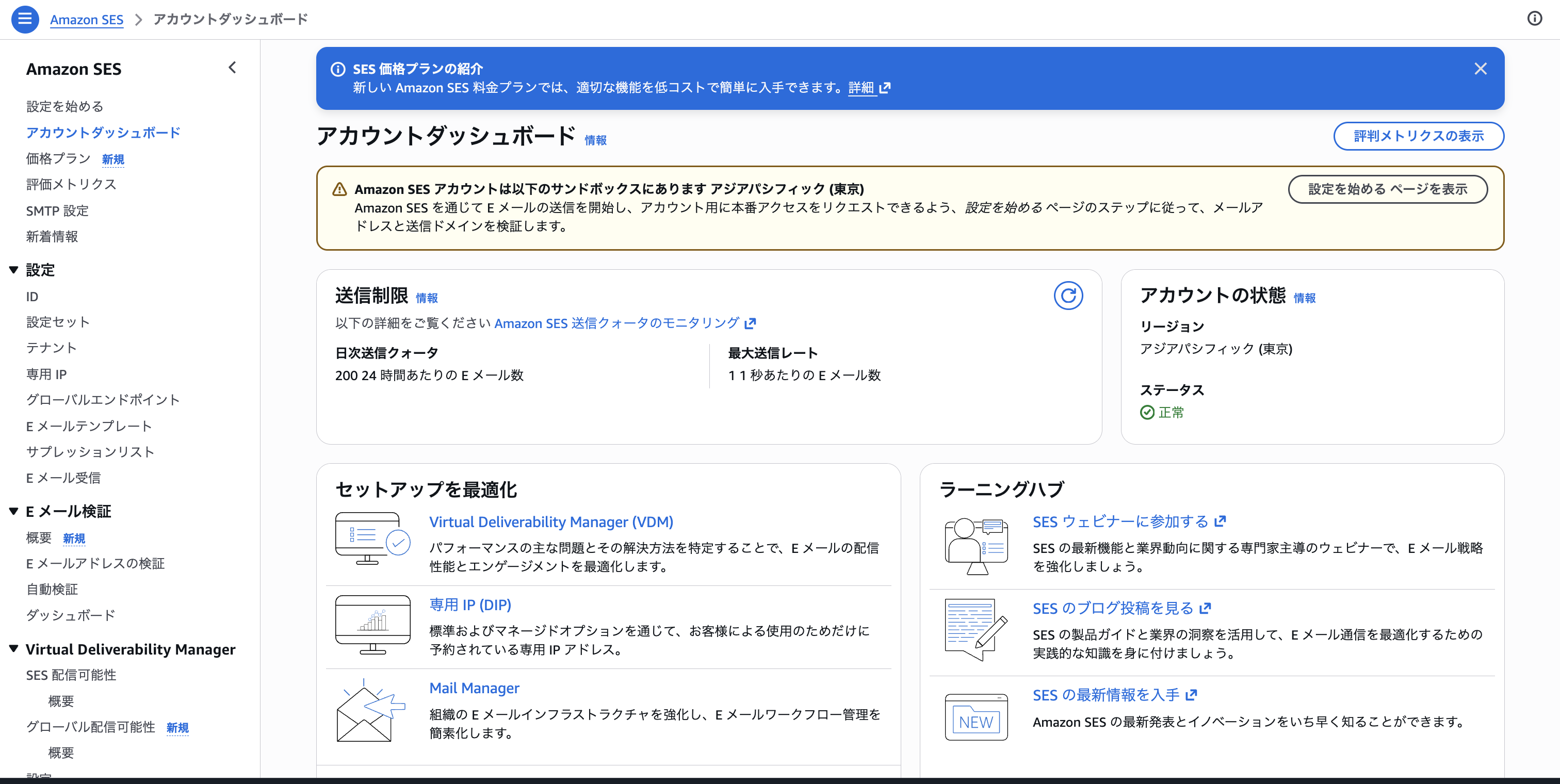Click the sandbox warning triangle icon

click(340, 189)
